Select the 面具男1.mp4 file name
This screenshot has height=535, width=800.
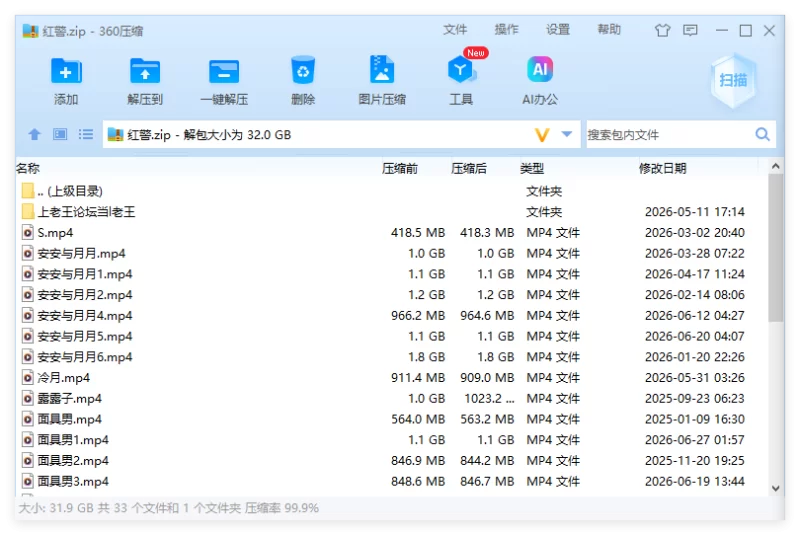(73, 440)
